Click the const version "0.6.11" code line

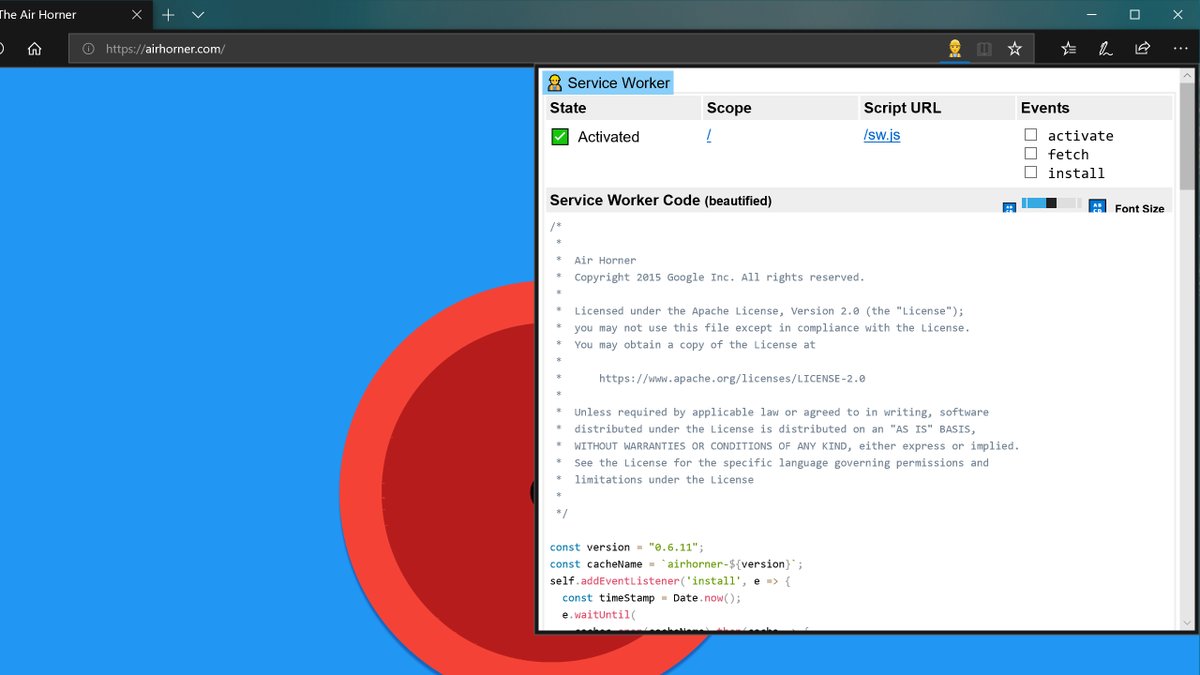click(x=627, y=547)
